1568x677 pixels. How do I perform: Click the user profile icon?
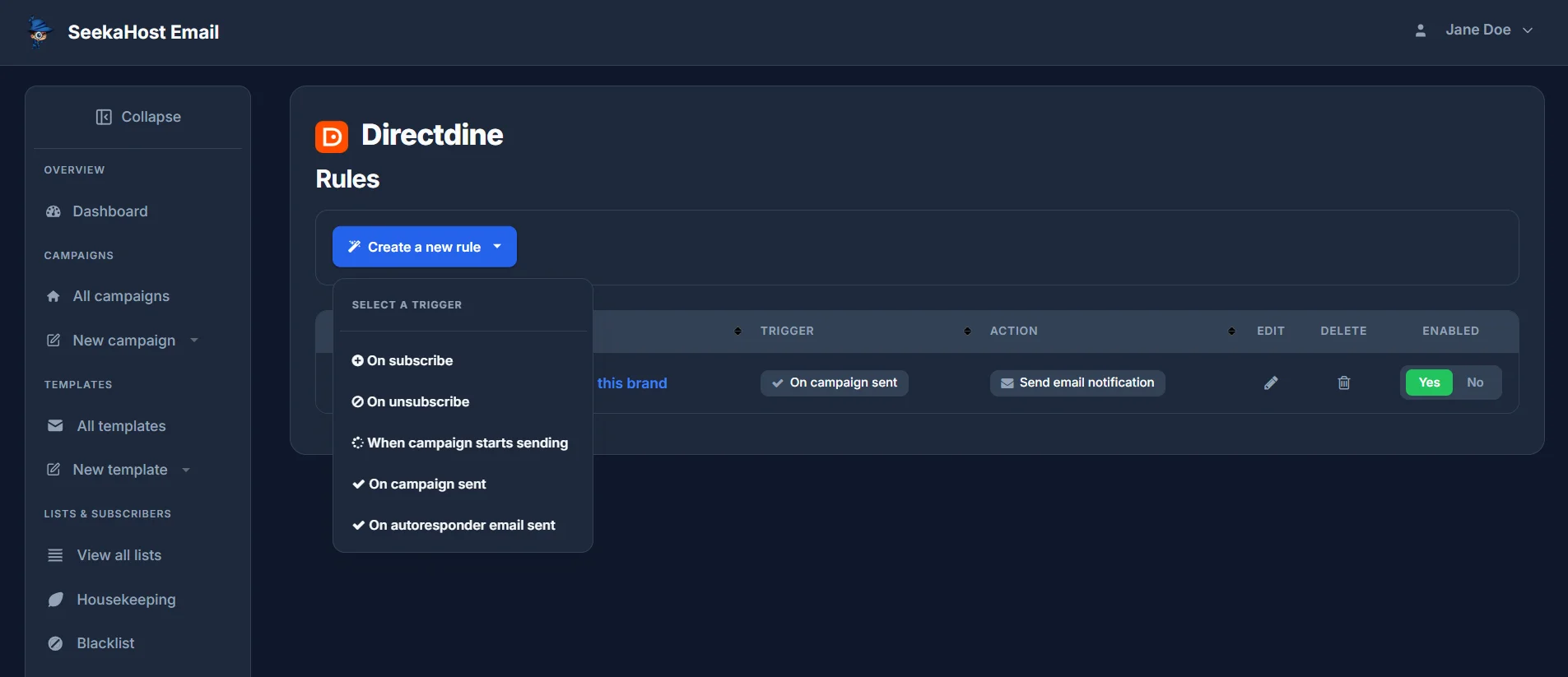pyautogui.click(x=1420, y=30)
